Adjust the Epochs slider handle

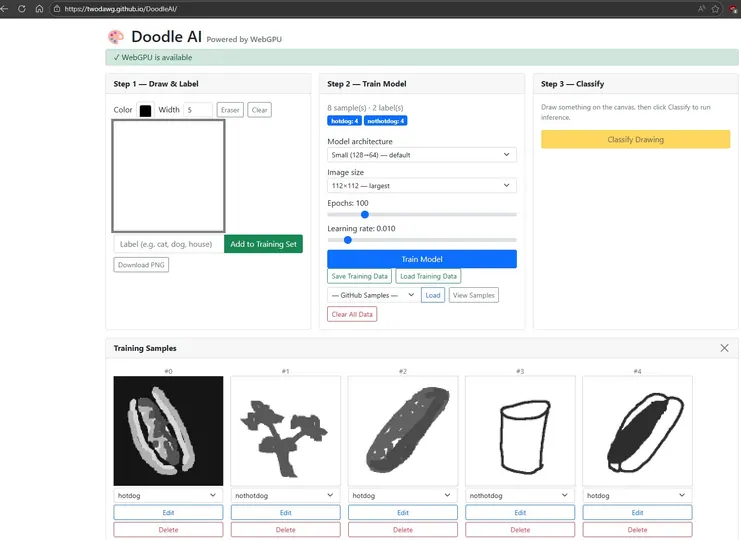click(365, 214)
